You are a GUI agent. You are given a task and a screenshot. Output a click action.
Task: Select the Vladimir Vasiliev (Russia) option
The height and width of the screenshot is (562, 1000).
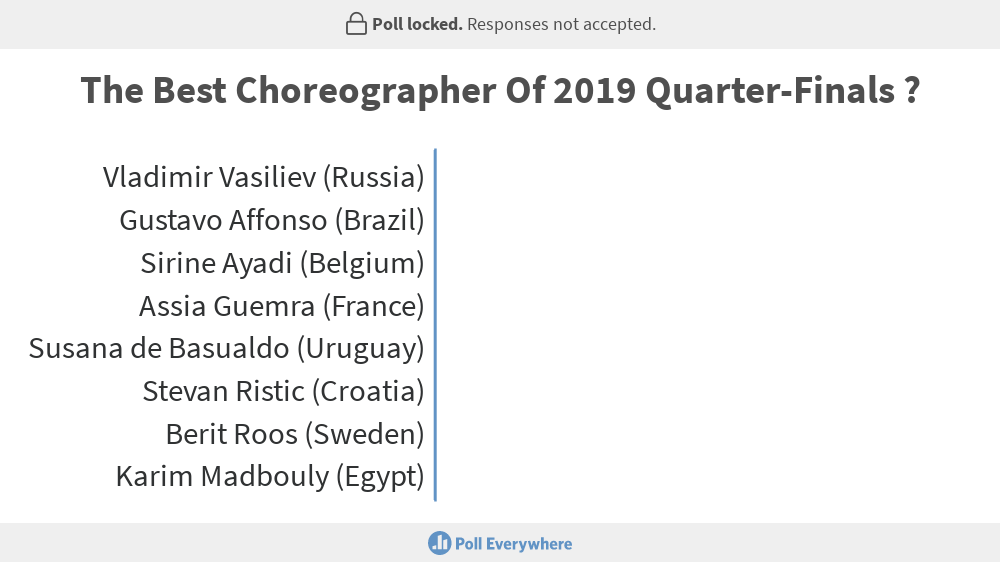point(263,177)
